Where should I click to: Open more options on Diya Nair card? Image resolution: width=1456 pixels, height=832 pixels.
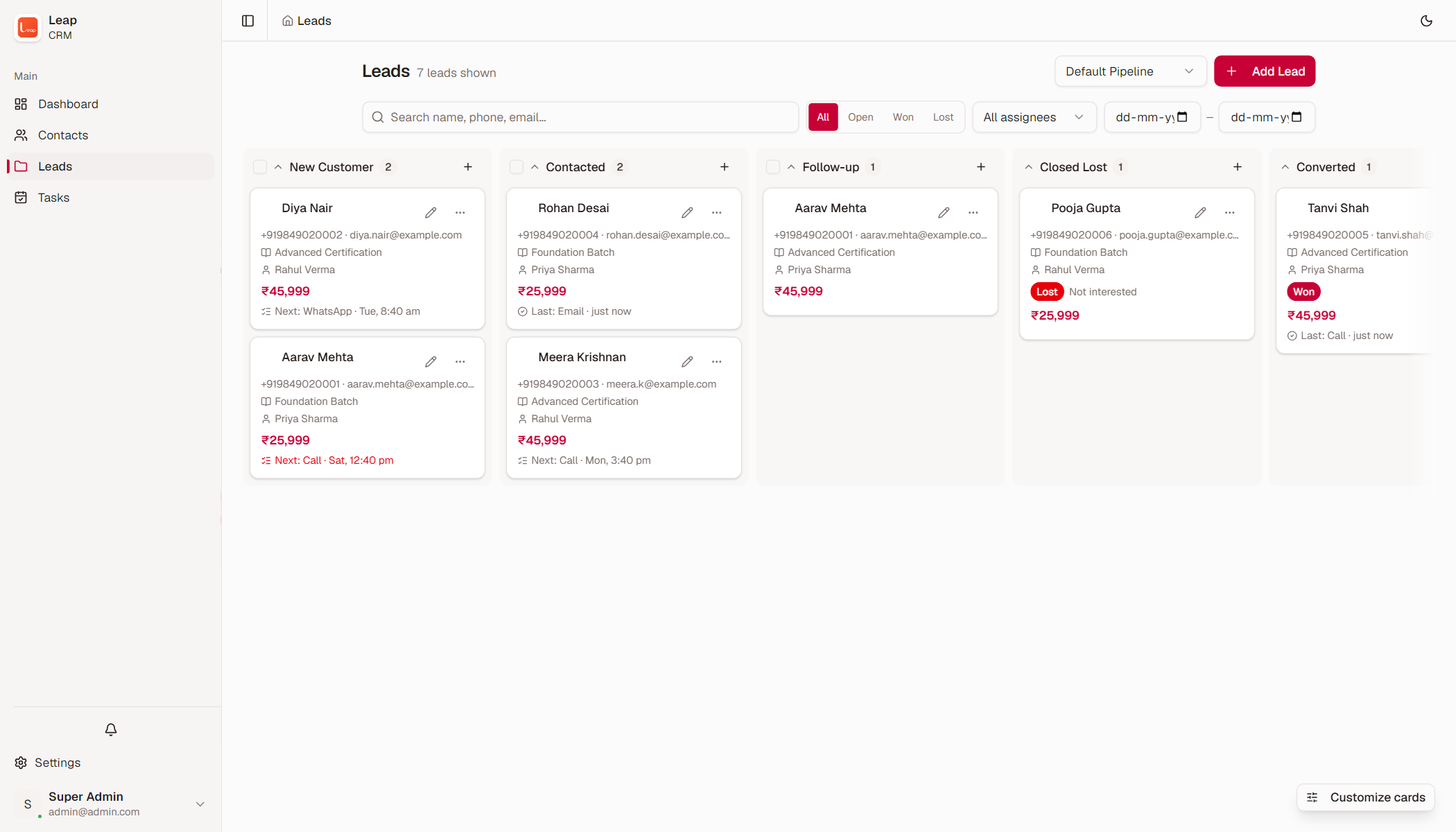click(460, 212)
